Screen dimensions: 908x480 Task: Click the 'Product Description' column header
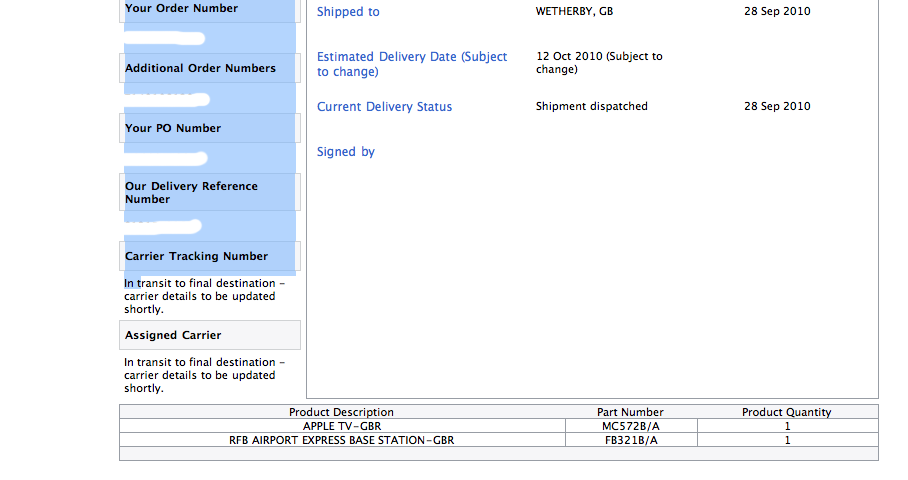pos(341,412)
